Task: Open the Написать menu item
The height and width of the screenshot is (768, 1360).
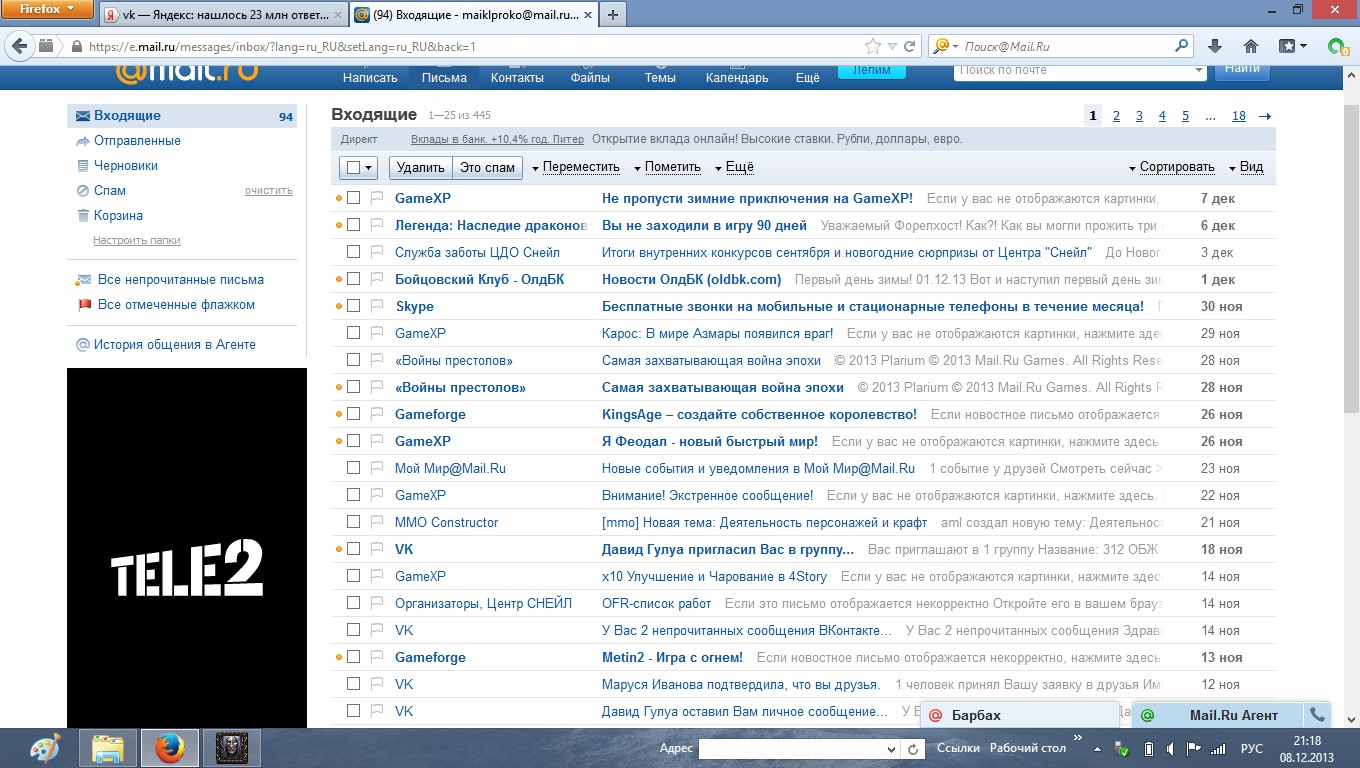Action: point(370,78)
